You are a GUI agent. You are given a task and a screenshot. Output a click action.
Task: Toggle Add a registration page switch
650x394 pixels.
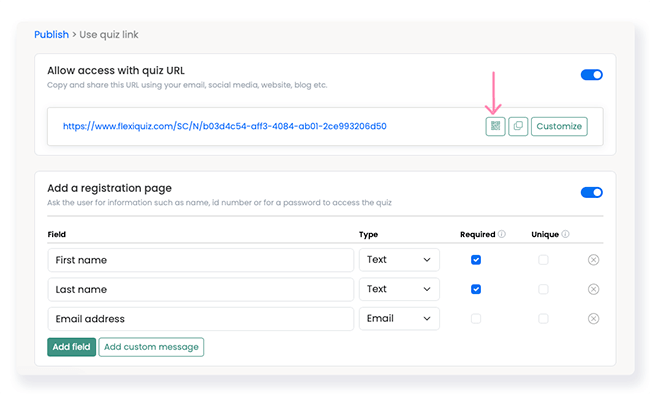(x=592, y=192)
